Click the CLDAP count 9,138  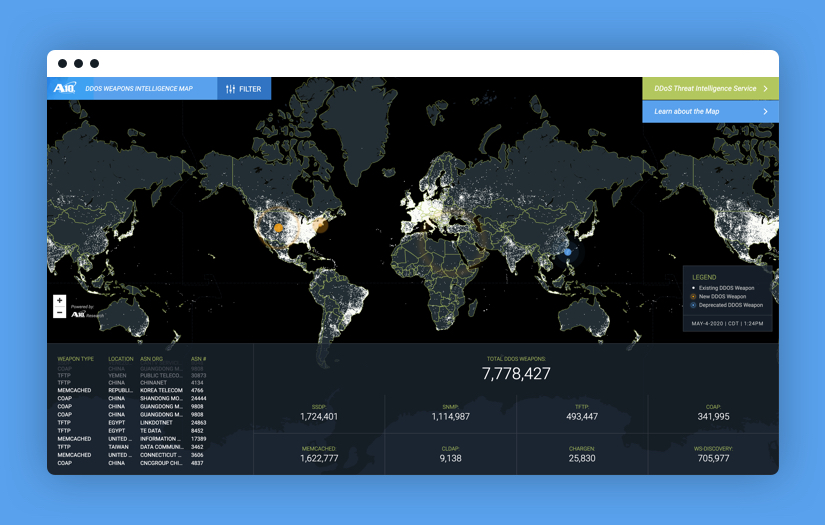pyautogui.click(x=450, y=458)
